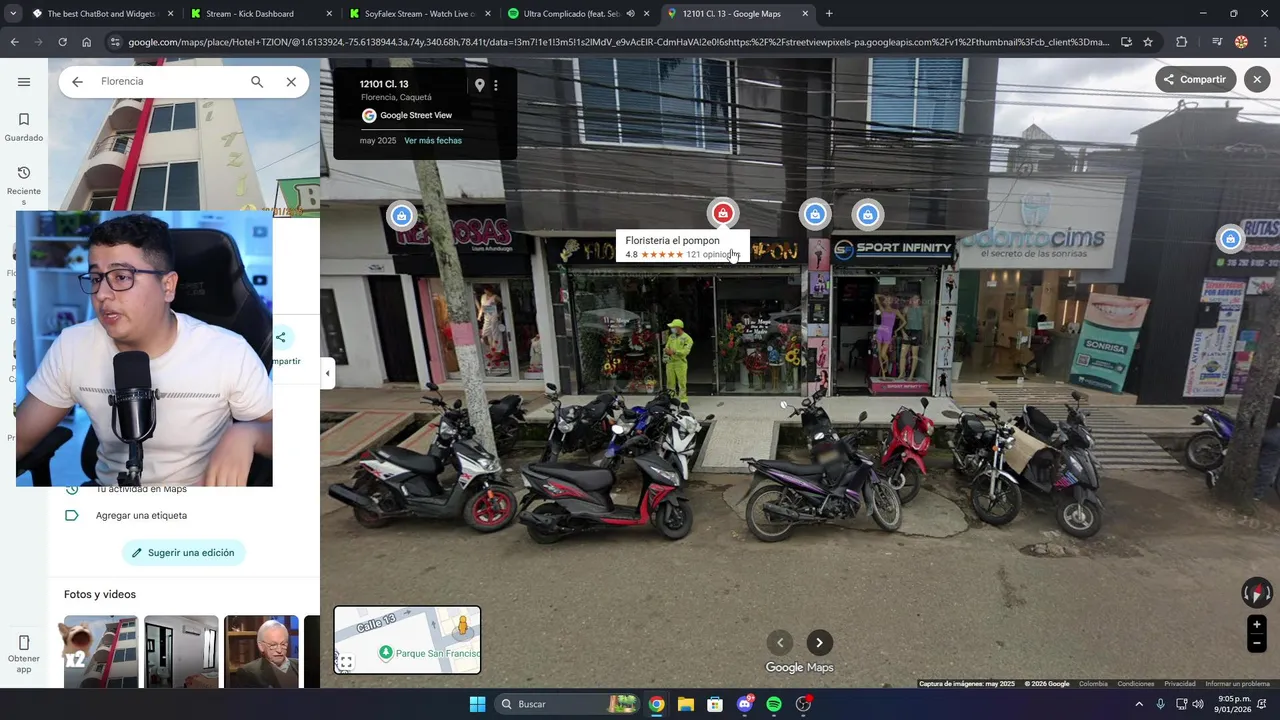1280x720 pixels.
Task: Click the location pin icon in Street View card
Action: click(479, 85)
